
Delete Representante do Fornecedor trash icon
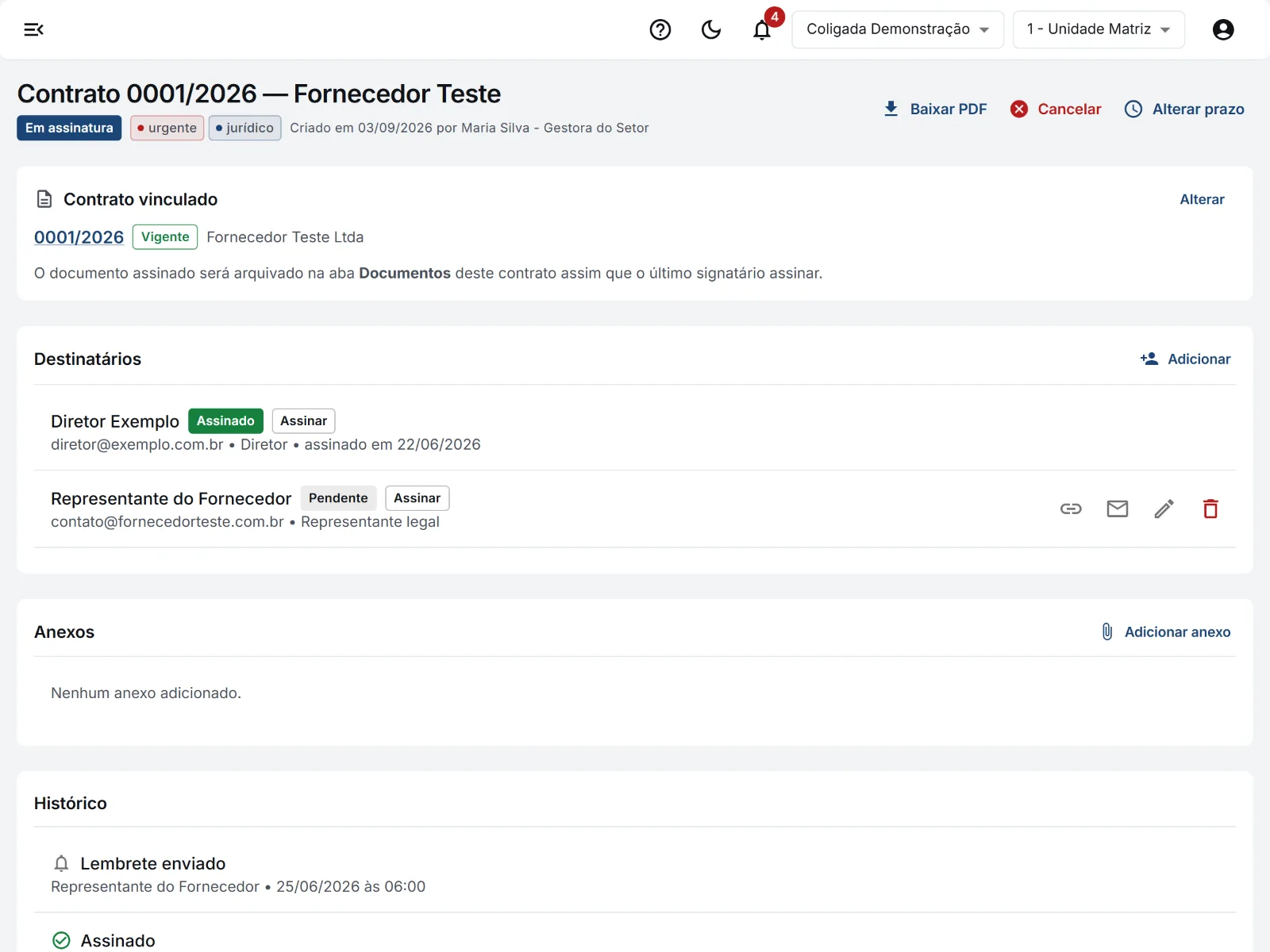tap(1210, 509)
